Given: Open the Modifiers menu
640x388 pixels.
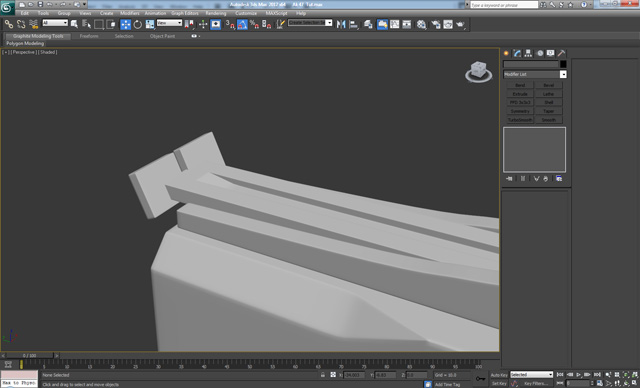Looking at the screenshot, I should point(130,13).
